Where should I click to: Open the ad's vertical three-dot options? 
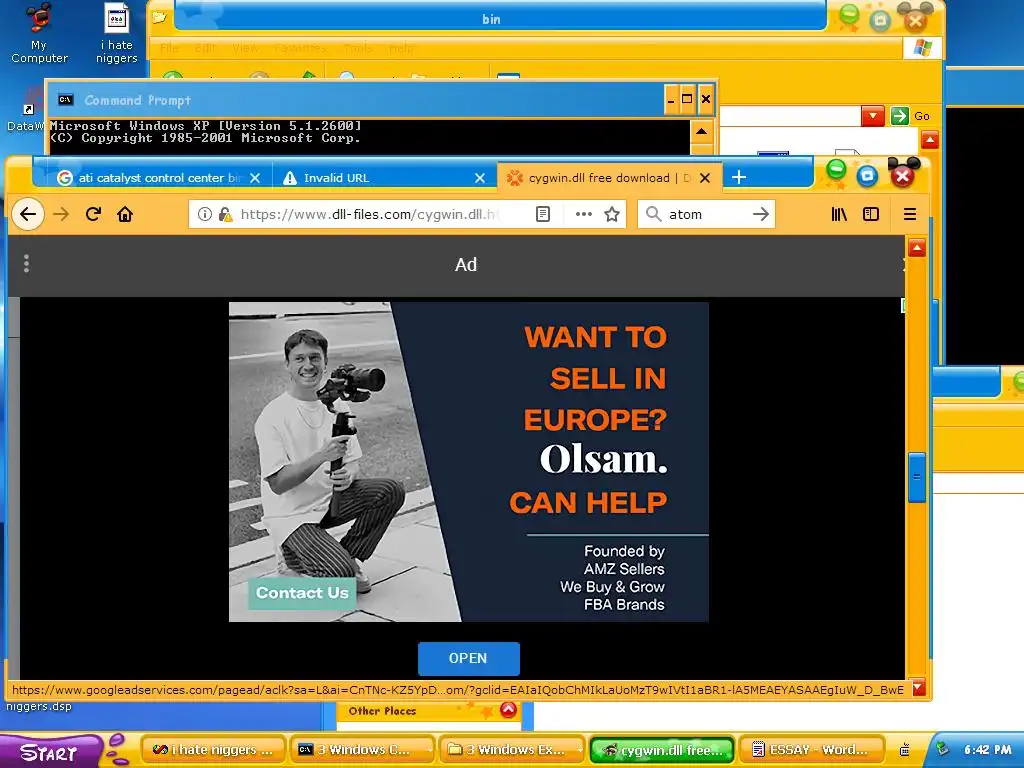(26, 264)
